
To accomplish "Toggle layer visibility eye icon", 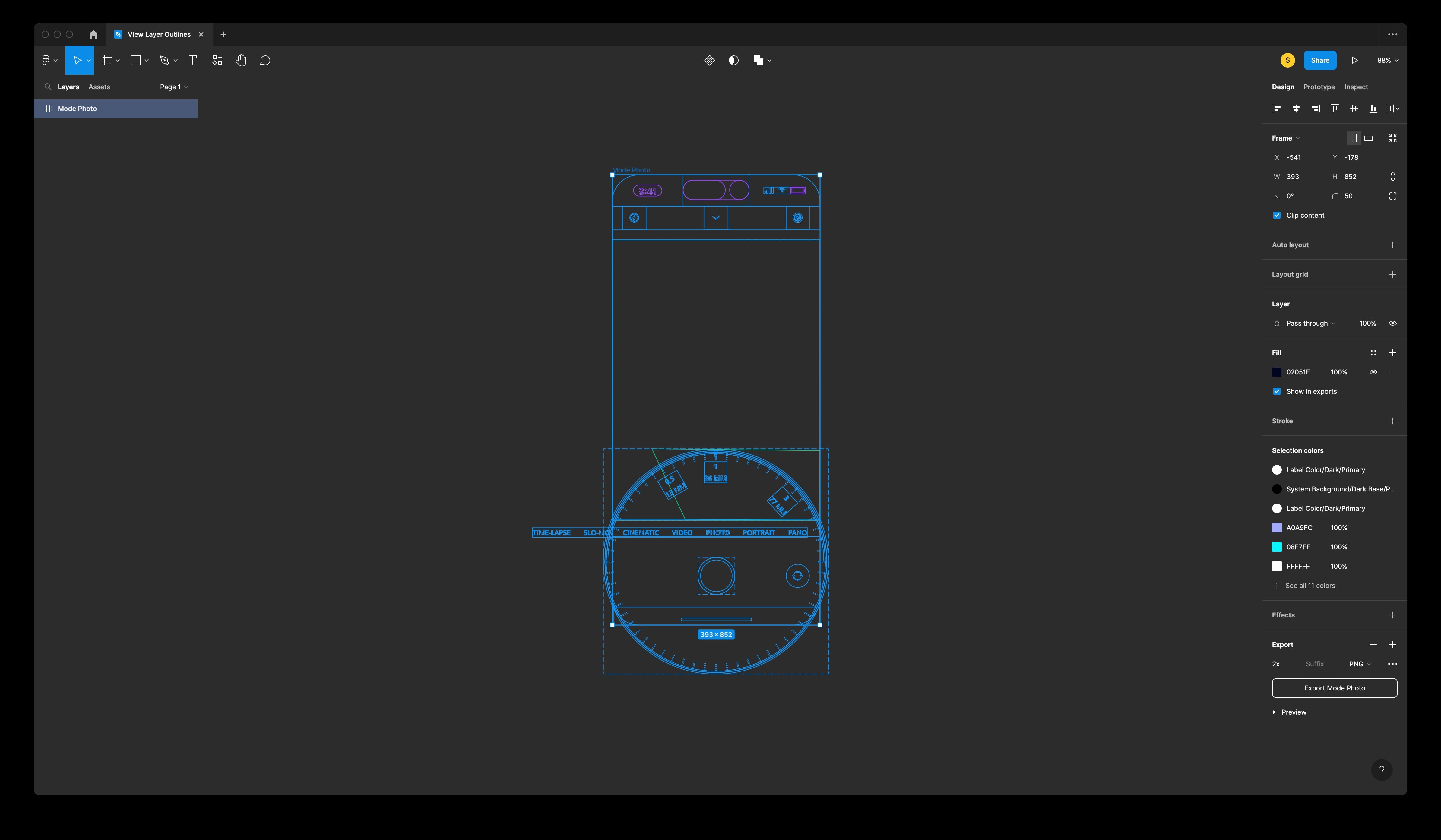I will tap(1392, 323).
